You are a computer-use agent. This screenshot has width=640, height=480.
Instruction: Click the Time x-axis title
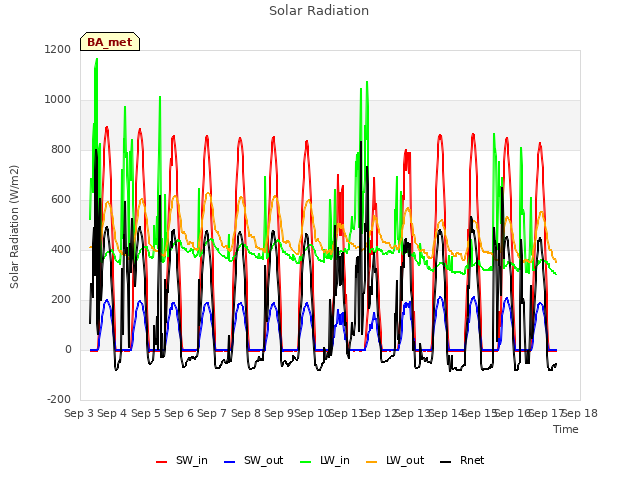566,429
